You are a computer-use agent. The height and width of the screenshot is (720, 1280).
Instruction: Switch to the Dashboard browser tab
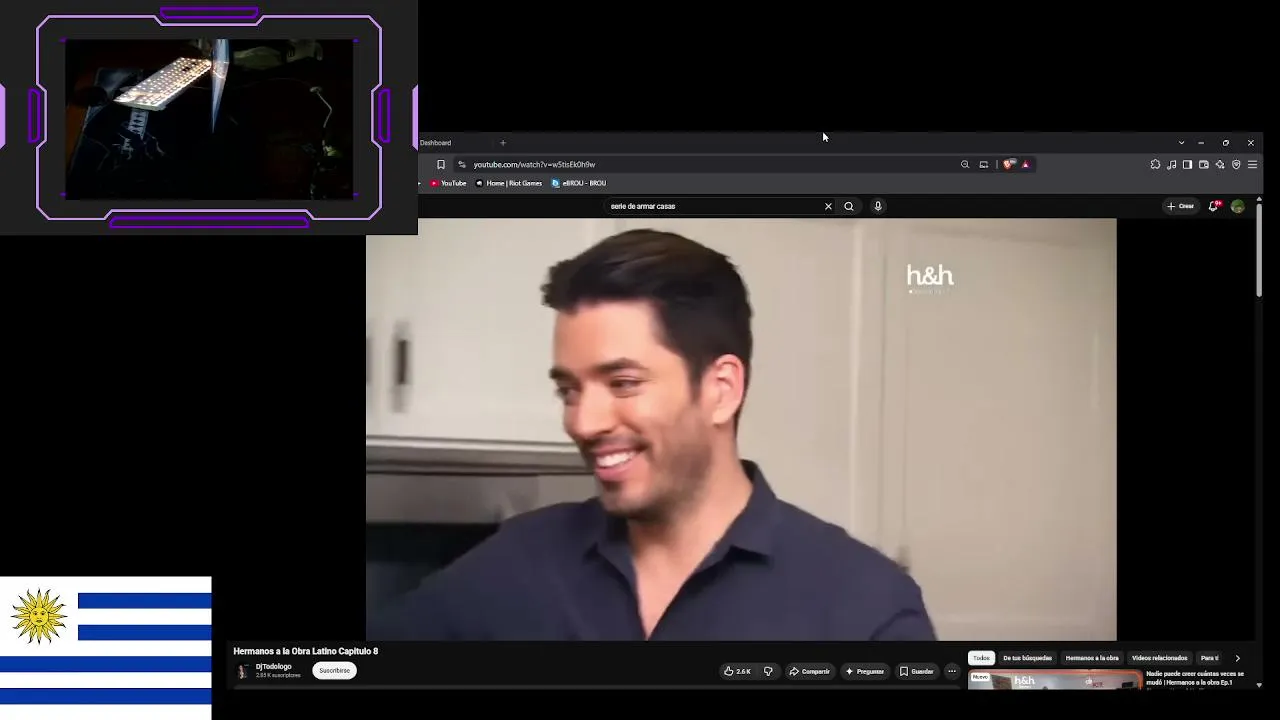pyautogui.click(x=436, y=142)
